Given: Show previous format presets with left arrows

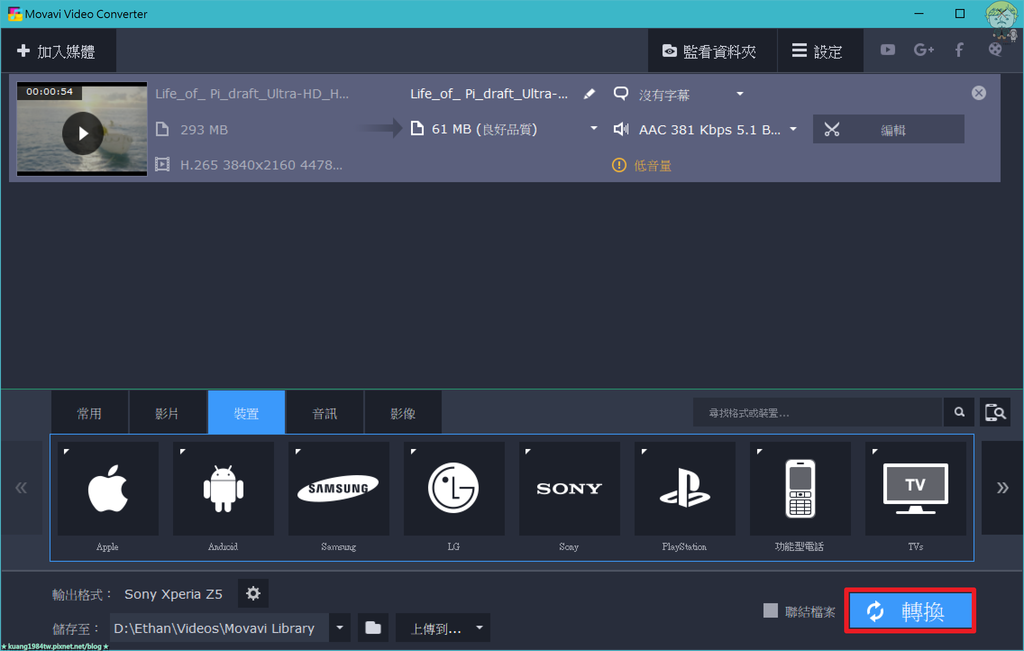Looking at the screenshot, I should tap(22, 488).
